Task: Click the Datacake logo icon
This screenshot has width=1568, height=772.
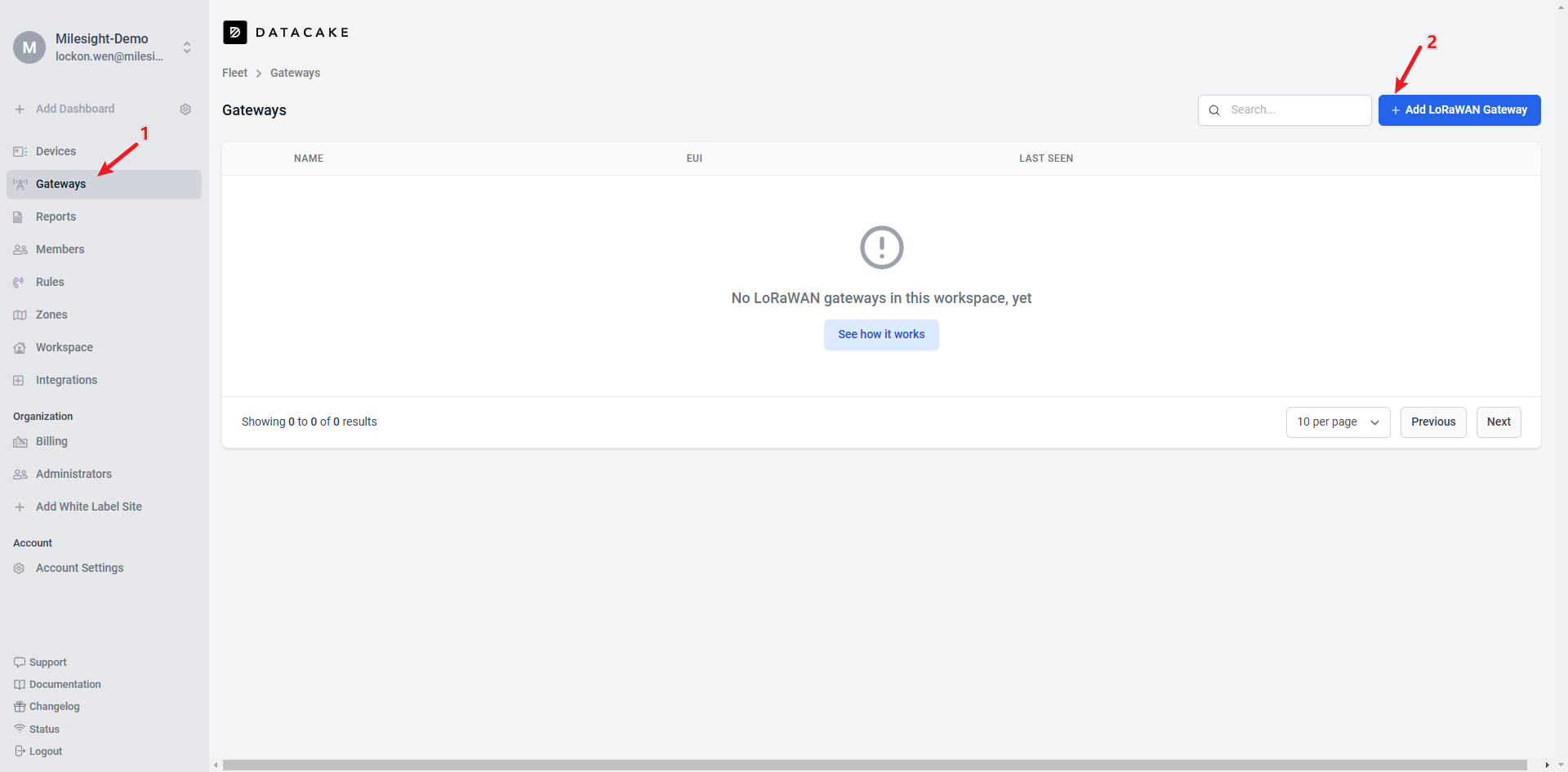Action: [x=235, y=32]
